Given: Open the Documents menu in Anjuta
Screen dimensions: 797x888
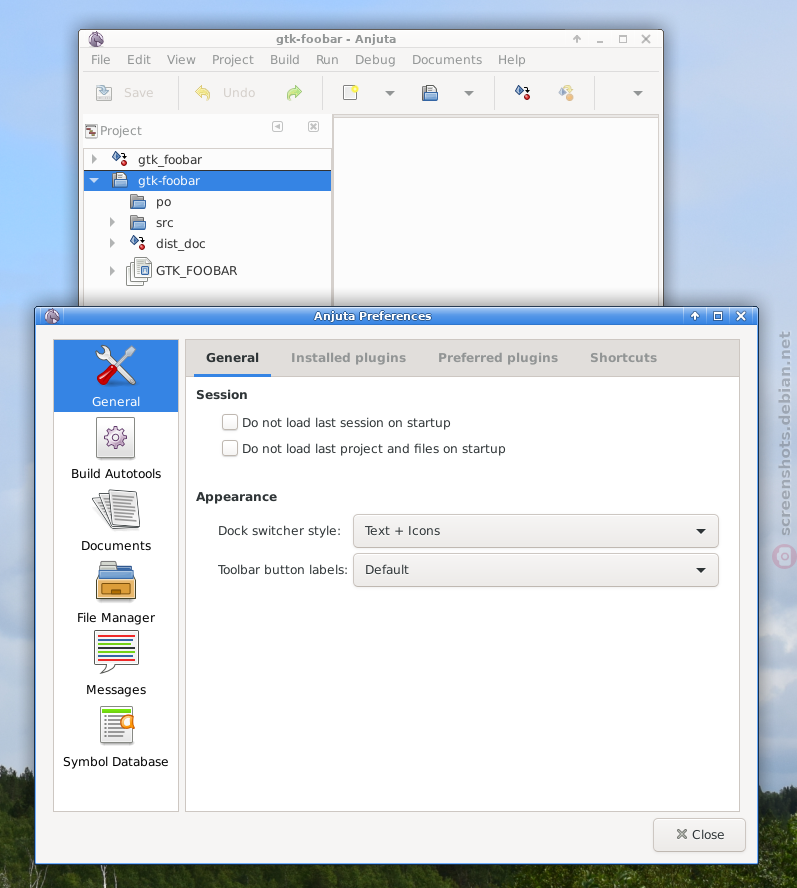Looking at the screenshot, I should [447, 59].
